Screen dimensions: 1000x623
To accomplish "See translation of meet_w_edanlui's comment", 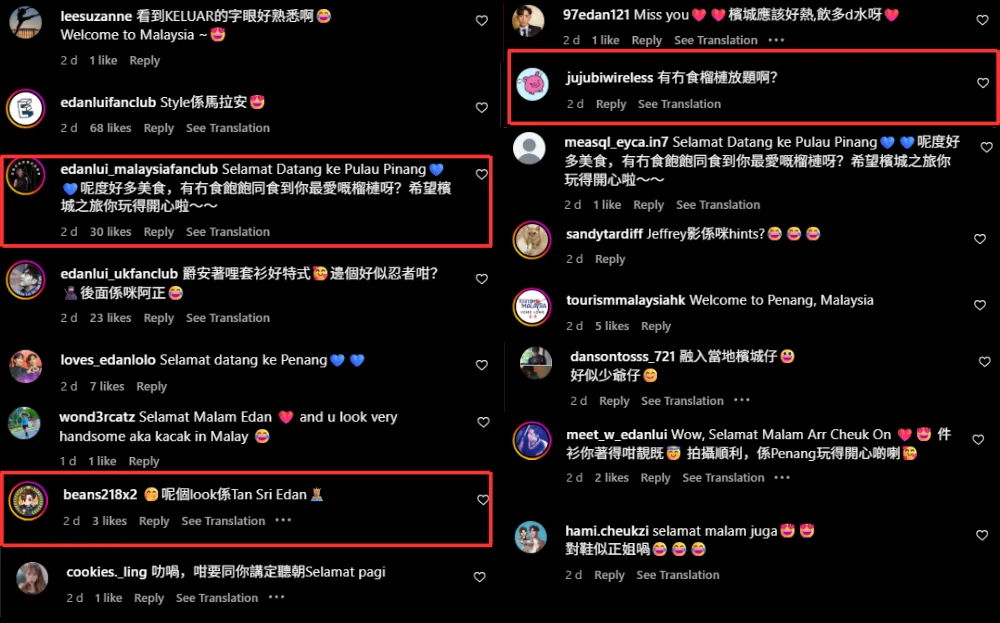I will (x=723, y=478).
